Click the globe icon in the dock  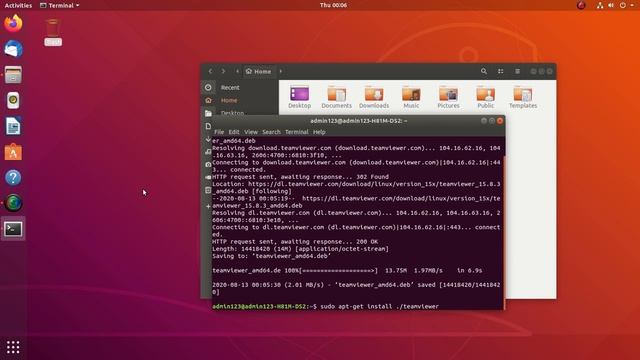pos(13,203)
